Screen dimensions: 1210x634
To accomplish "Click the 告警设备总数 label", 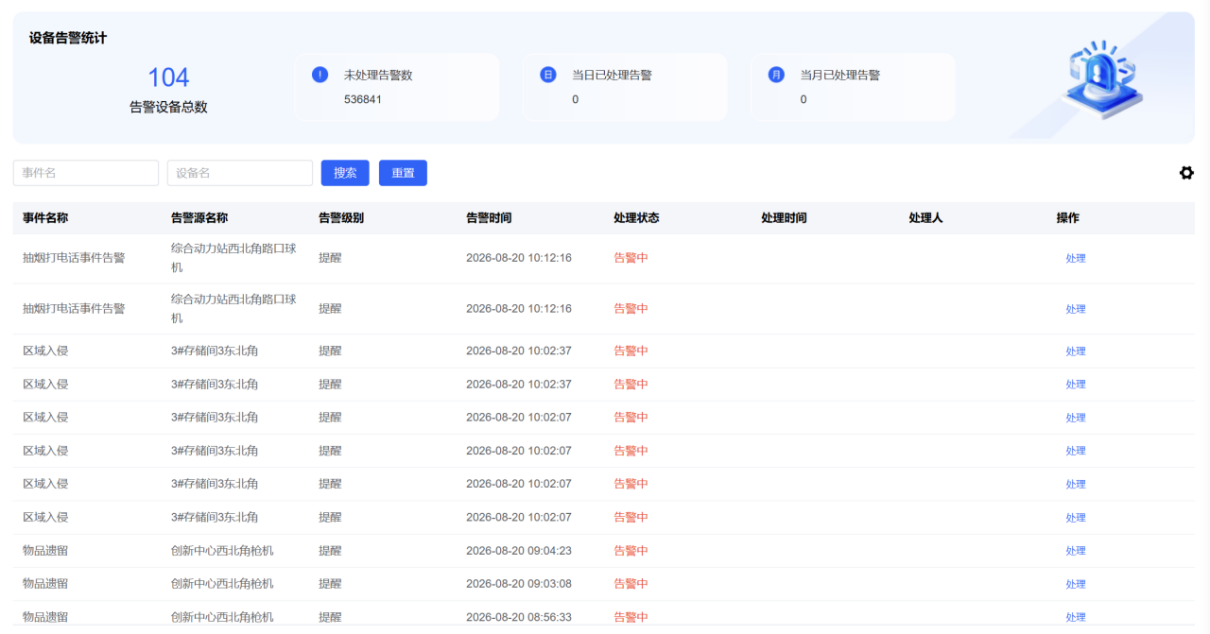I will point(168,107).
